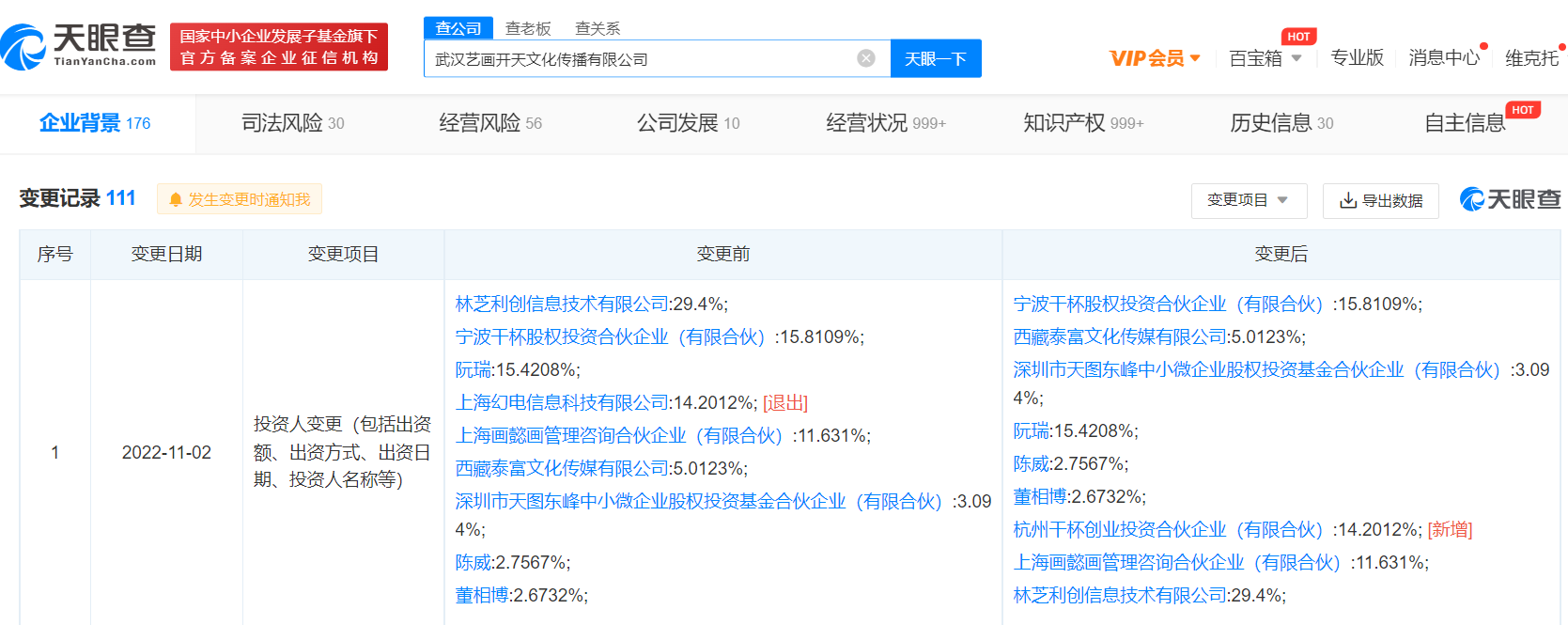Open 董相博 link in 变更后 column
The image size is (1568, 625).
click(1040, 496)
